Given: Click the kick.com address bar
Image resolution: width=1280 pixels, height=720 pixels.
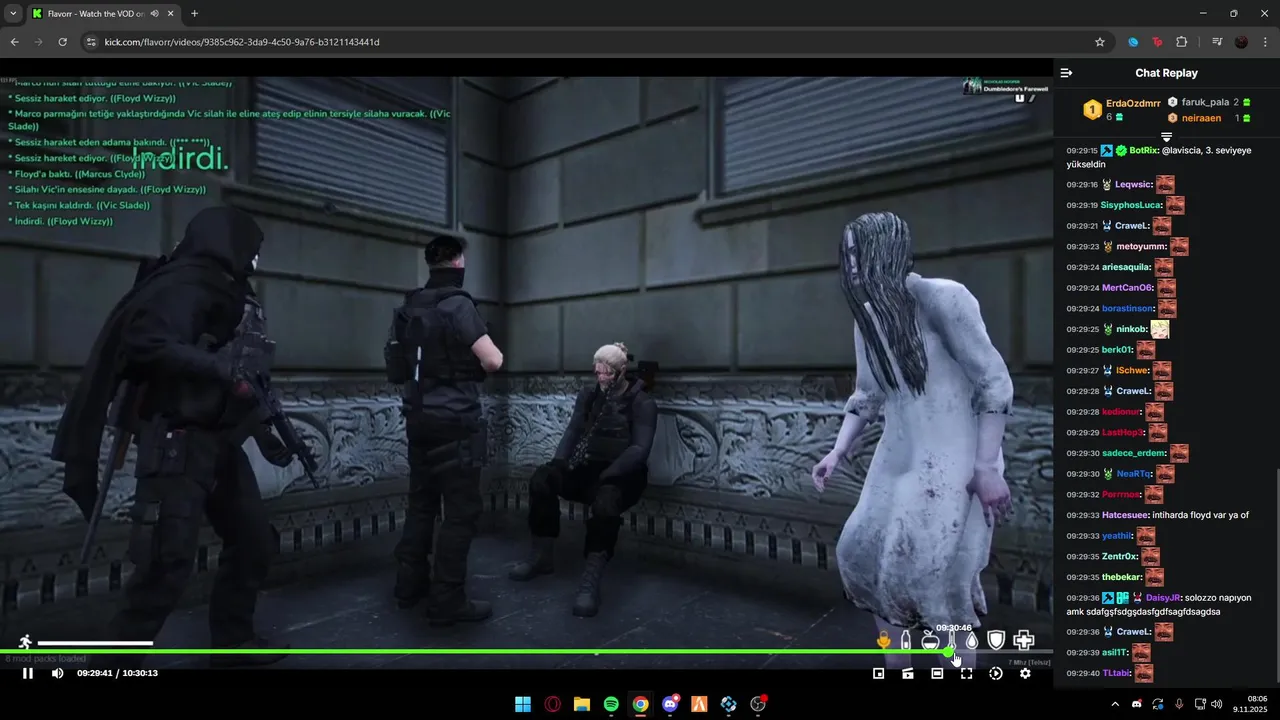Looking at the screenshot, I should tap(595, 42).
